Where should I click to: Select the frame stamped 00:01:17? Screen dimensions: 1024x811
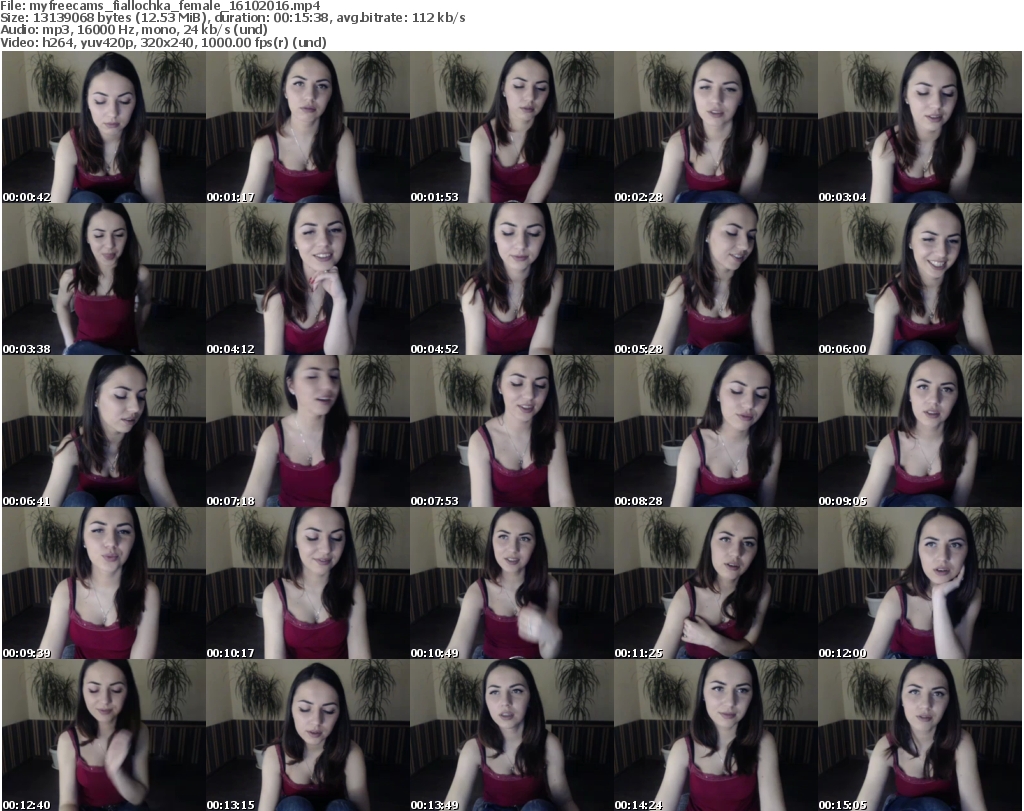point(307,128)
